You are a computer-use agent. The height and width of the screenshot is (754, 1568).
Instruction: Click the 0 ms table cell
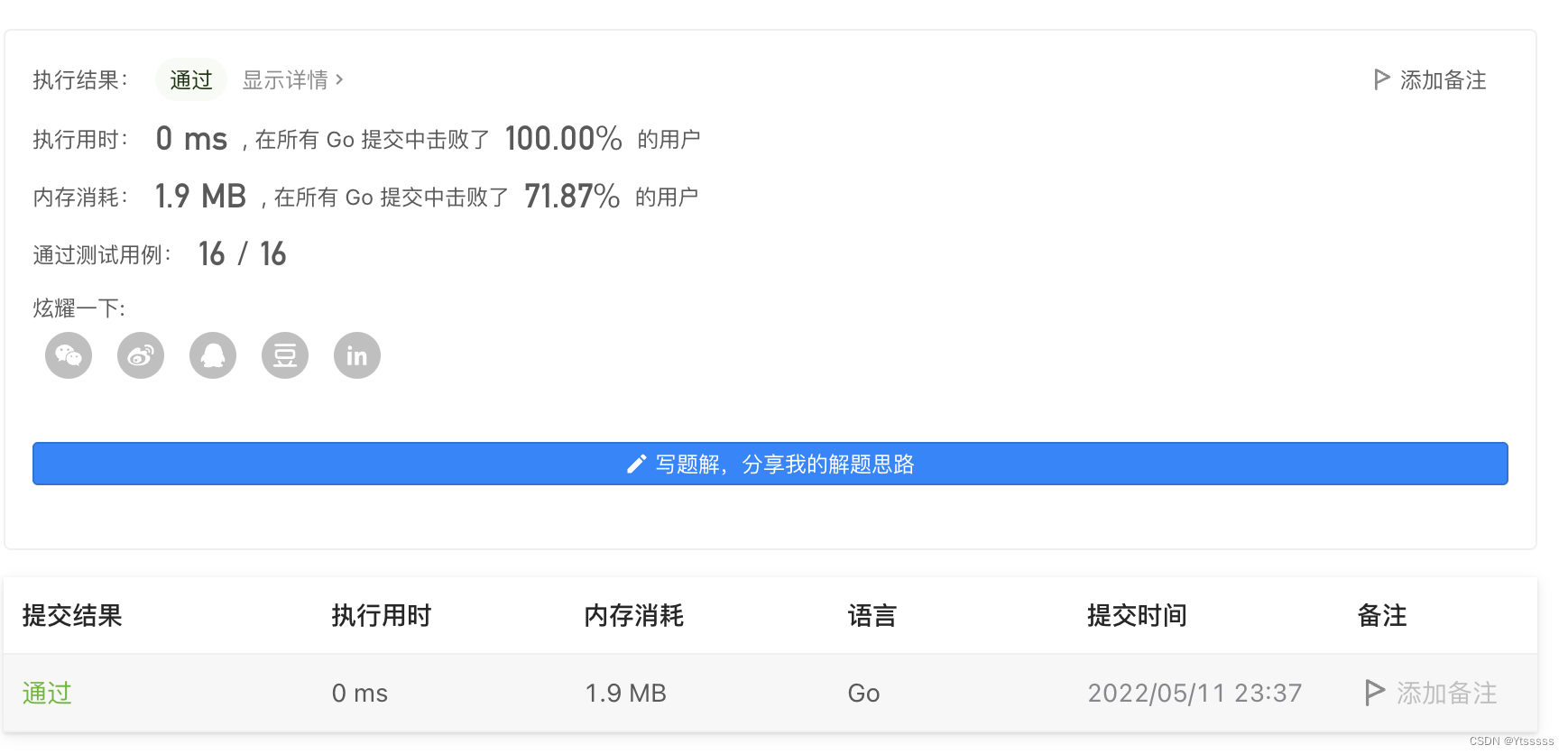click(x=360, y=693)
